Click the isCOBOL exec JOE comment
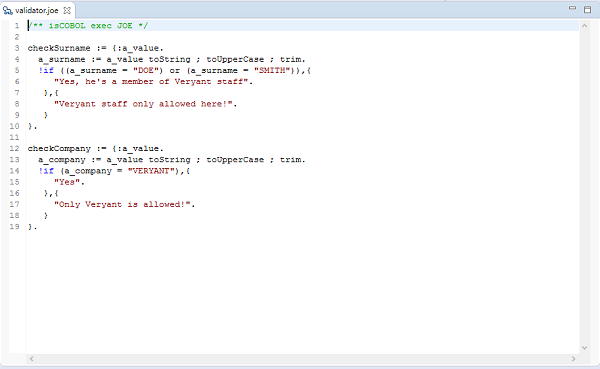600x369 pixels. pyautogui.click(x=88, y=26)
